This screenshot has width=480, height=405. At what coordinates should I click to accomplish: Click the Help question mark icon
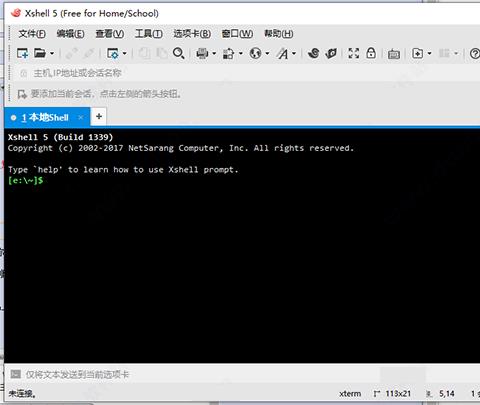coord(475,53)
